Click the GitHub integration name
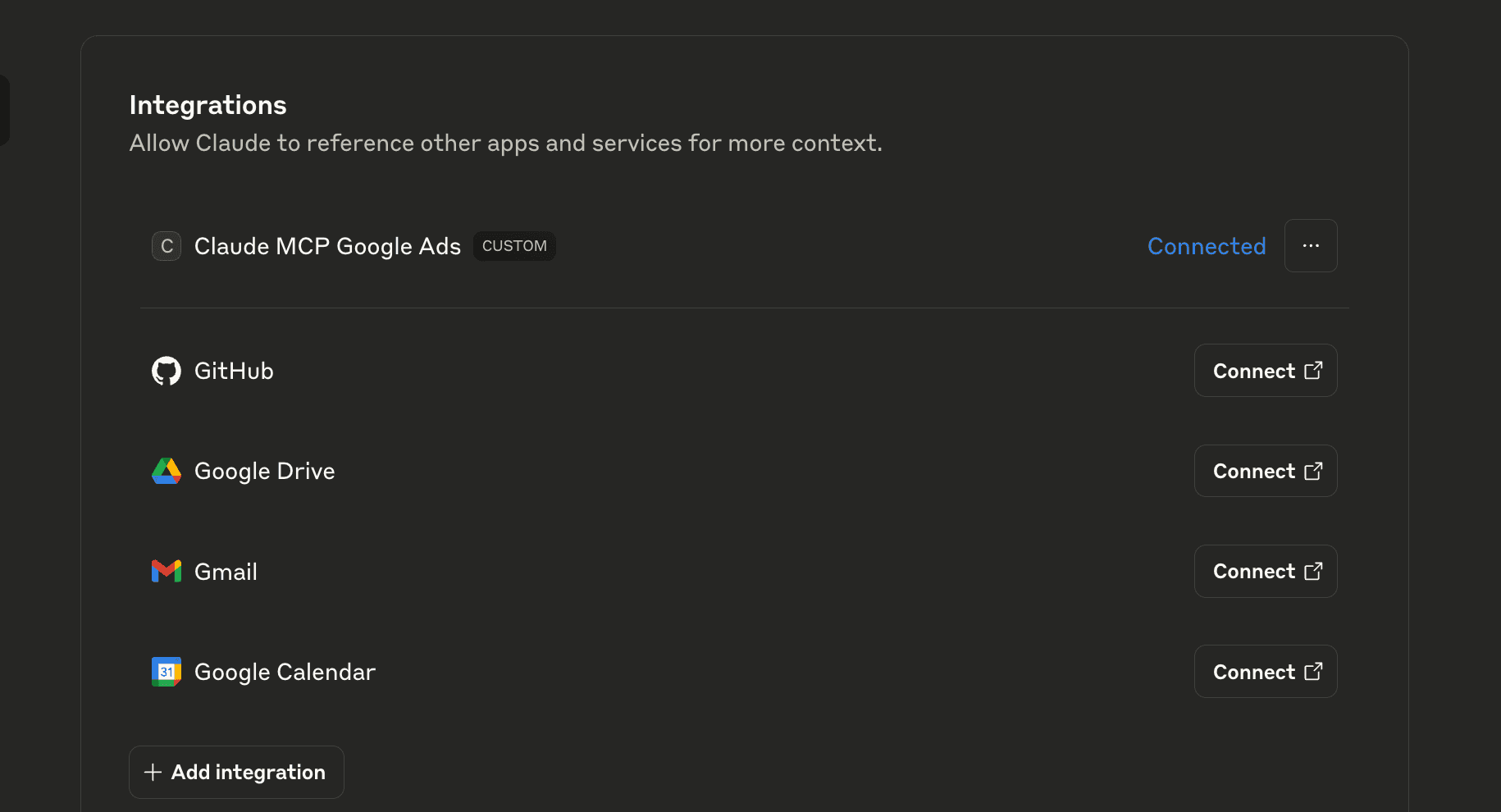The image size is (1501, 812). (x=234, y=371)
